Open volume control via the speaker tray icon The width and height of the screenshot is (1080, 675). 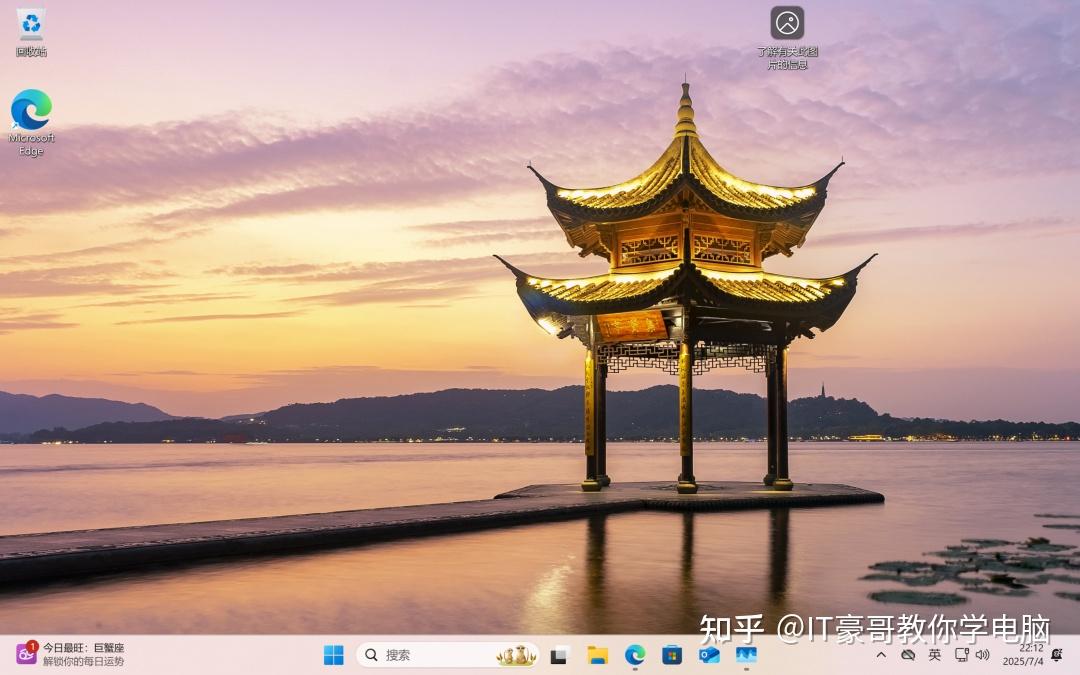pyautogui.click(x=983, y=655)
